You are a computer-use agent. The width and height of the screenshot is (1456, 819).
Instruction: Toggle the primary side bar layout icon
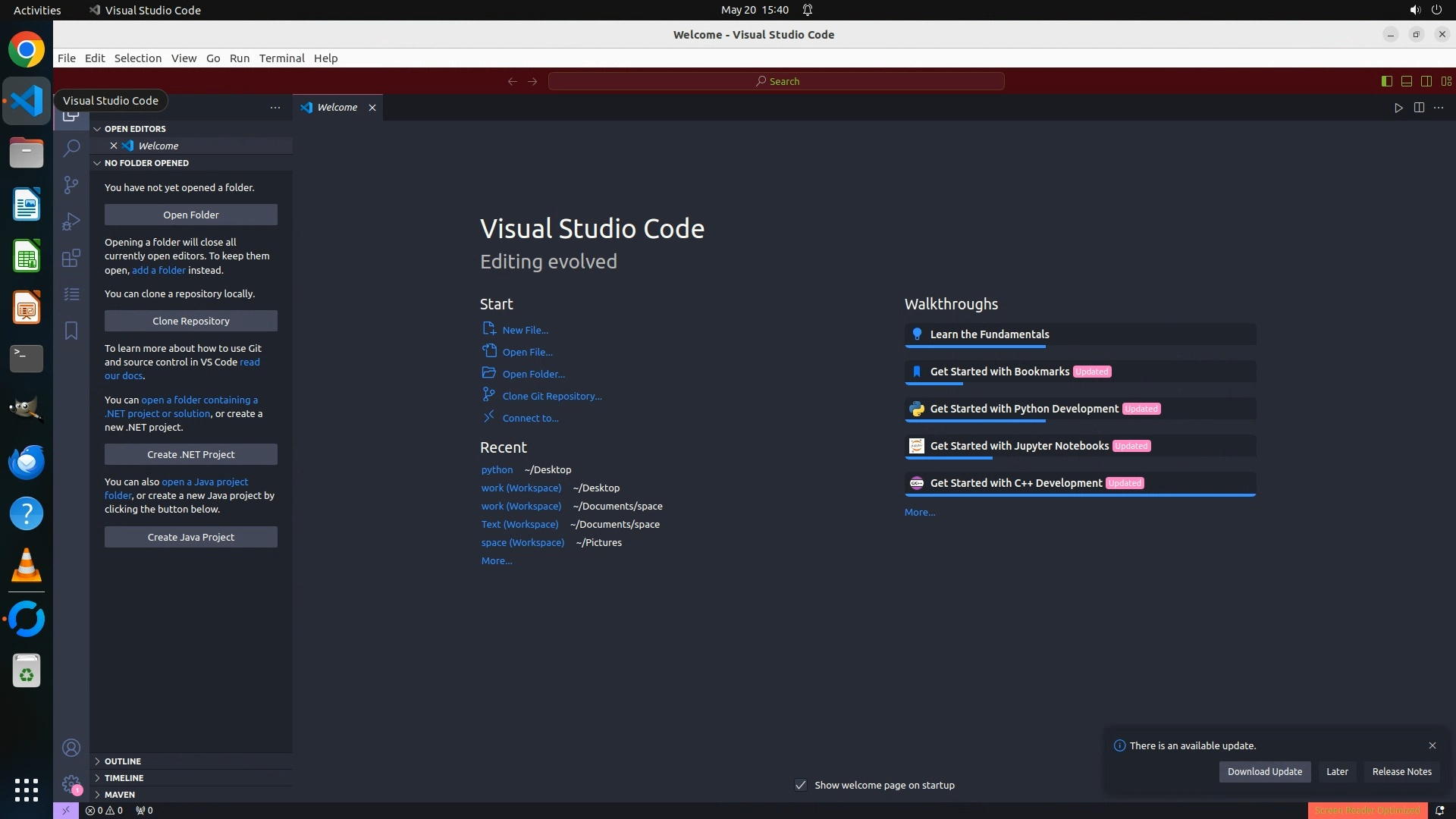point(1386,81)
